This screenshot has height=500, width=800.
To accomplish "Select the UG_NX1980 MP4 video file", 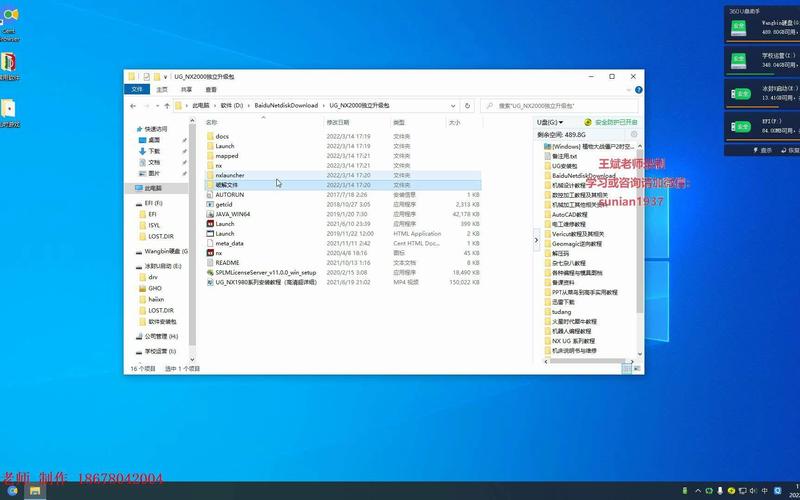I will [266, 282].
